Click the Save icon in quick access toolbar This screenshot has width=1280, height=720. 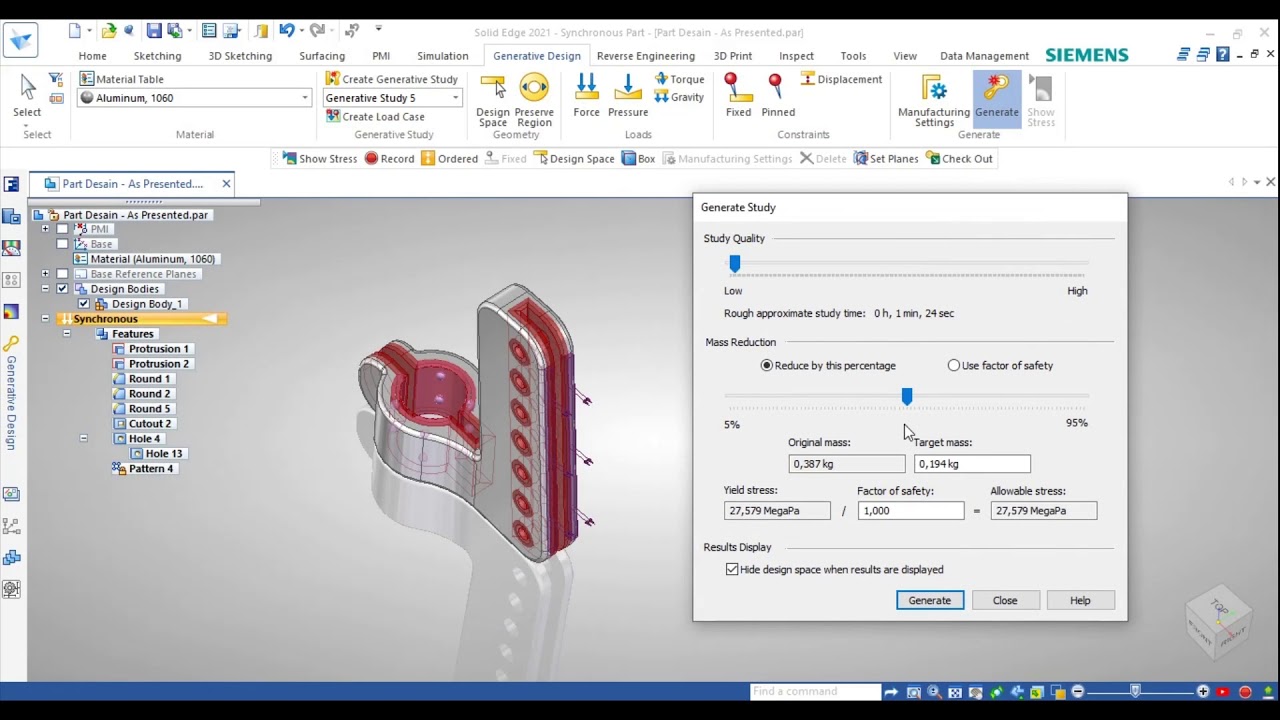pyautogui.click(x=154, y=31)
